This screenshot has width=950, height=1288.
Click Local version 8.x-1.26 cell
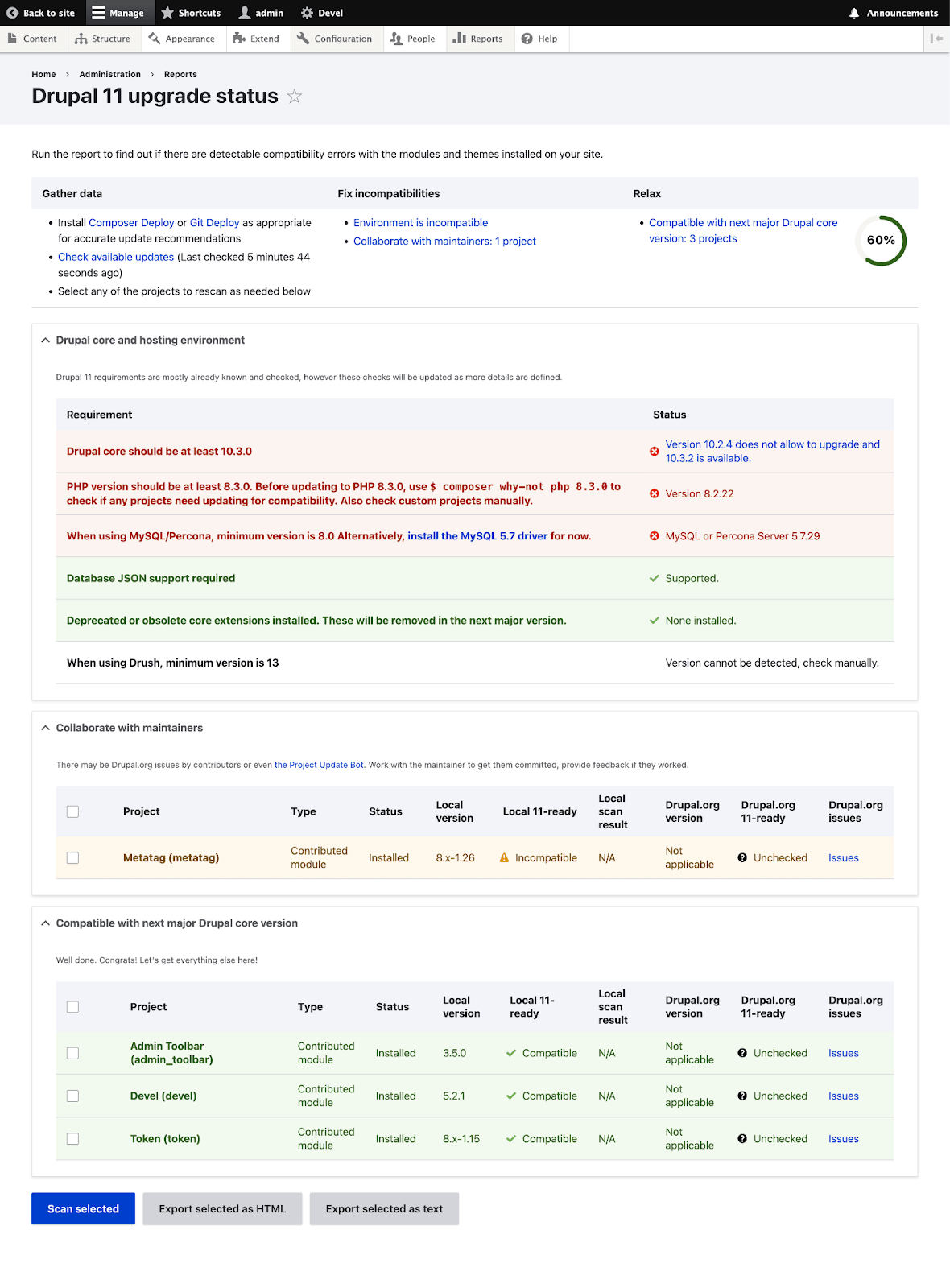[x=455, y=858]
